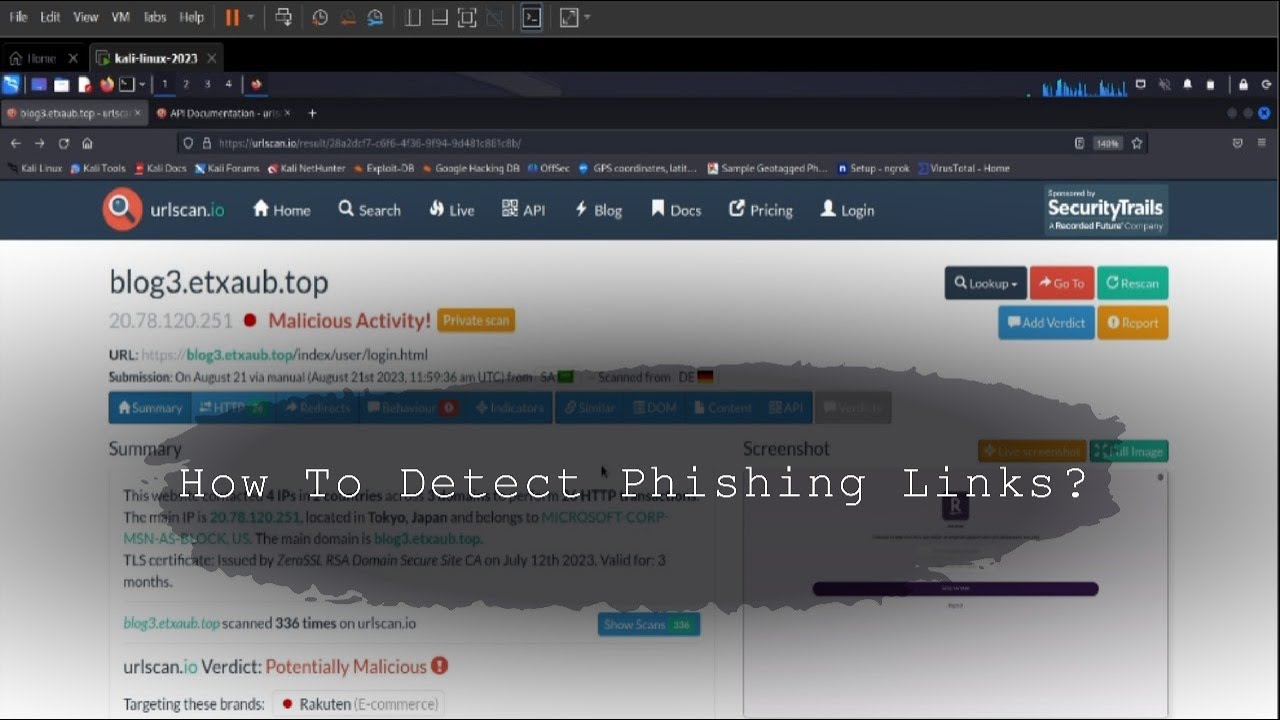Reload the current page

coord(63,143)
